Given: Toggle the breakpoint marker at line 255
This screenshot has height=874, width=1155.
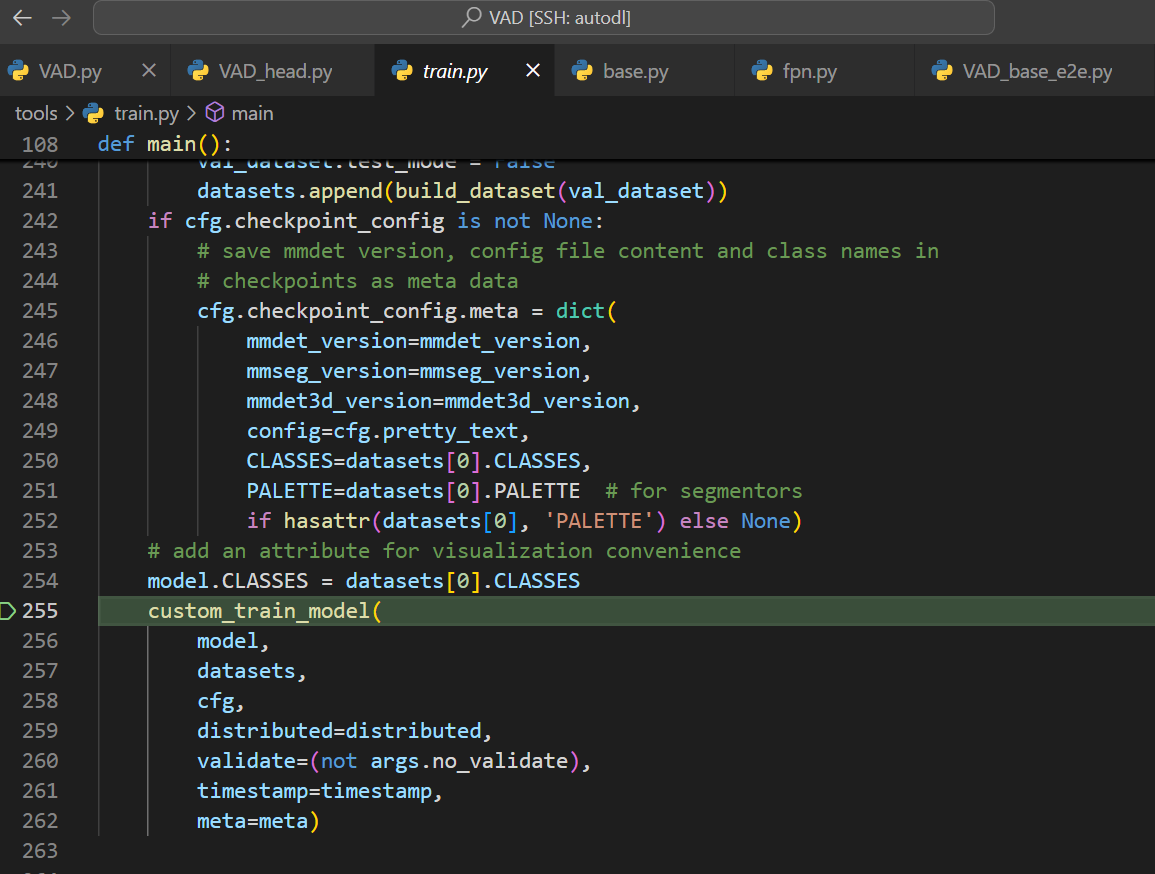Looking at the screenshot, I should (8, 610).
